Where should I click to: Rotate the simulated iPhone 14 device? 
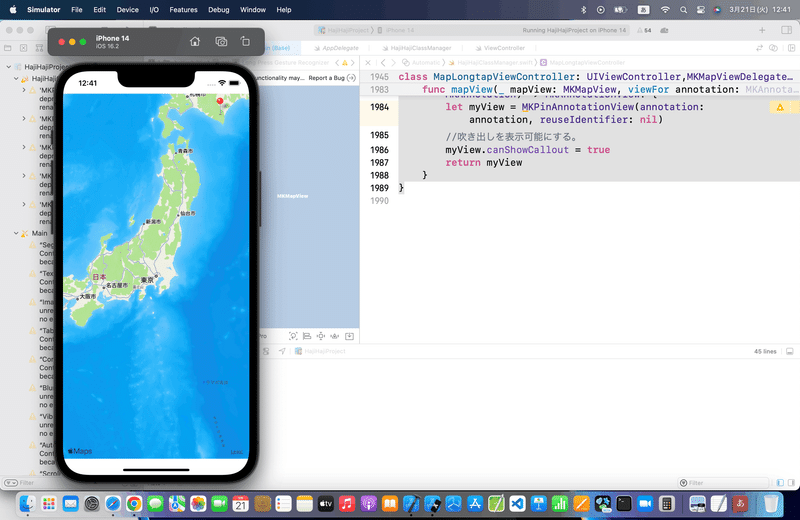(245, 42)
